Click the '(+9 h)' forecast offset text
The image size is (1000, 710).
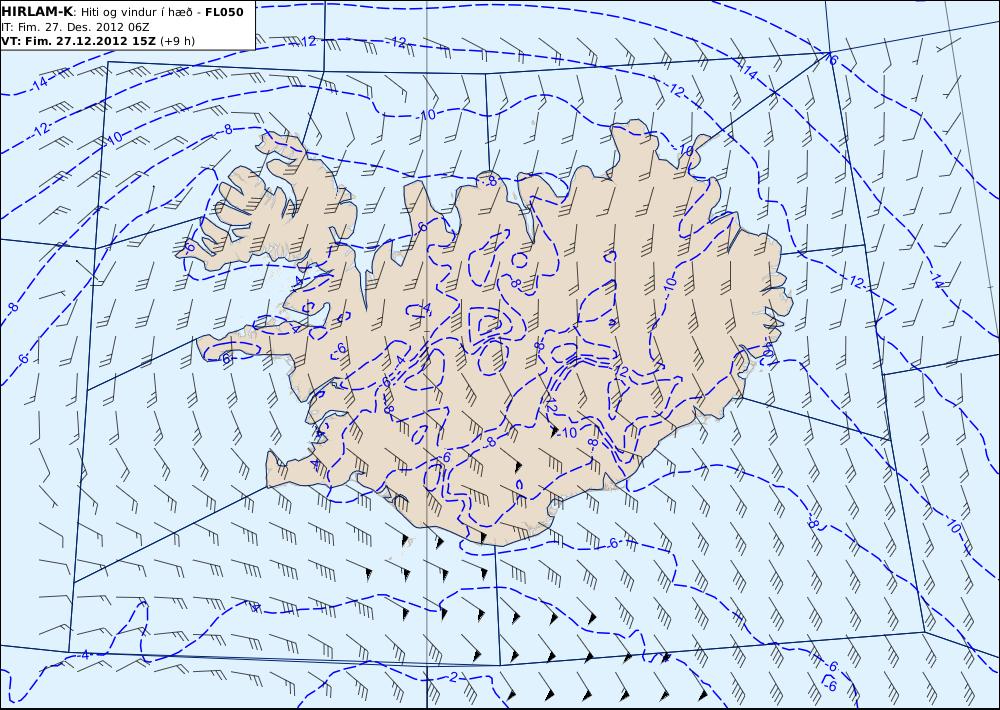tap(177, 41)
